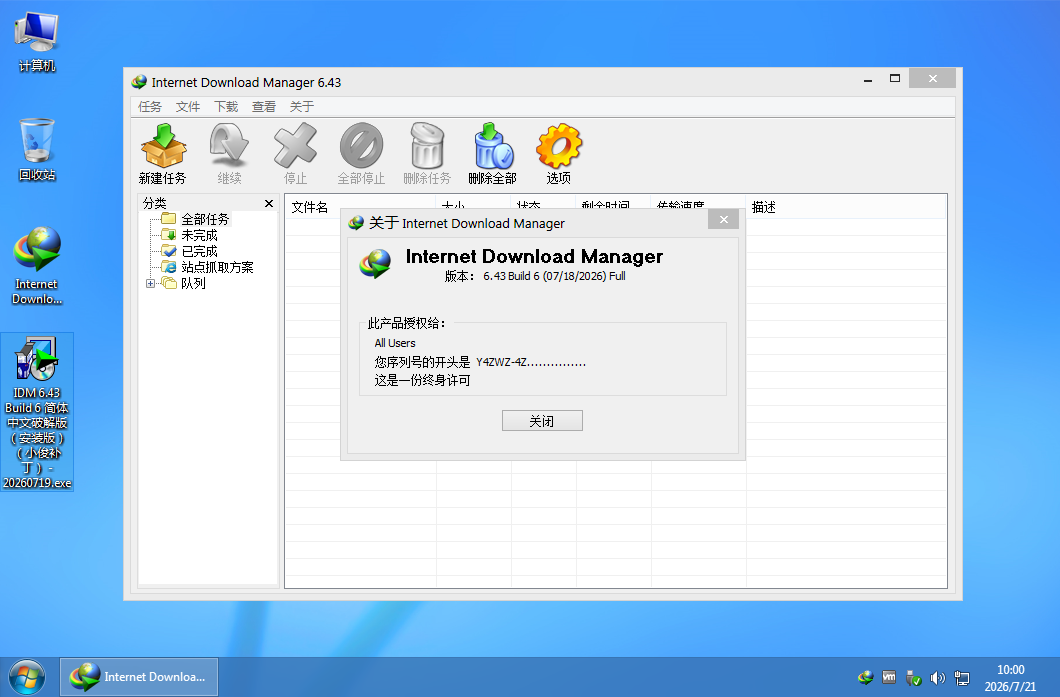
Task: Click the 计算机 desktop icon
Action: (37, 42)
